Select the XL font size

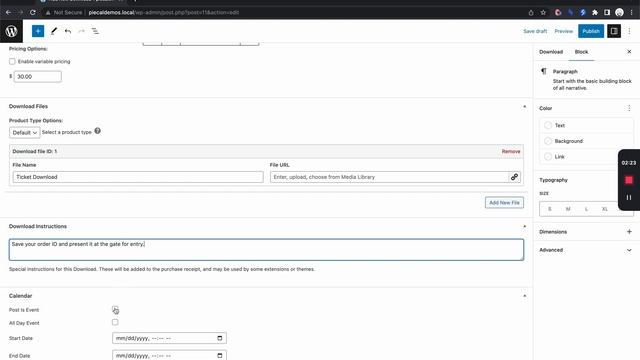click(605, 209)
